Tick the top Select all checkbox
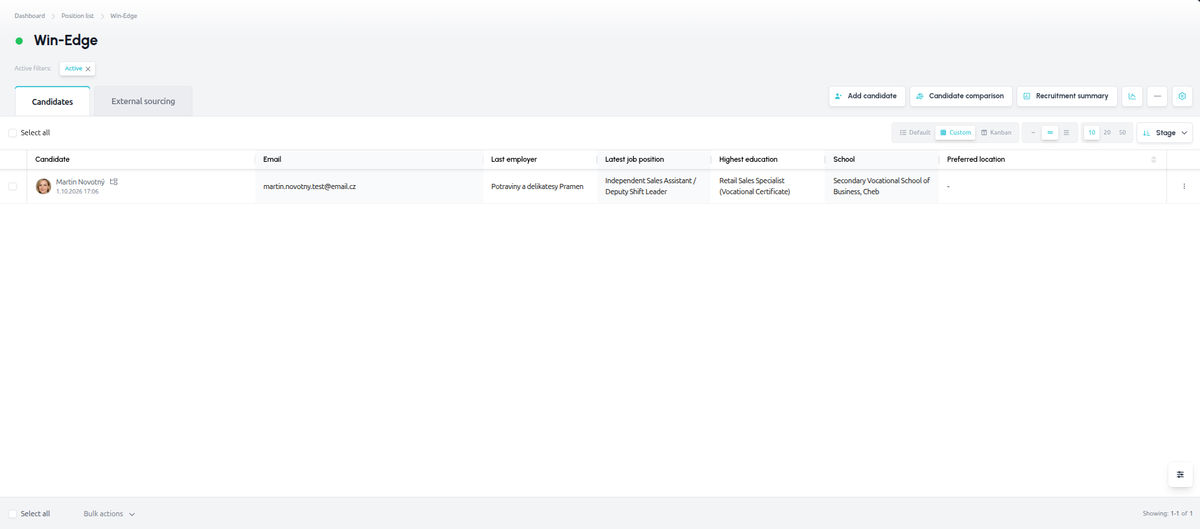The width and height of the screenshot is (1200, 529). click(12, 132)
